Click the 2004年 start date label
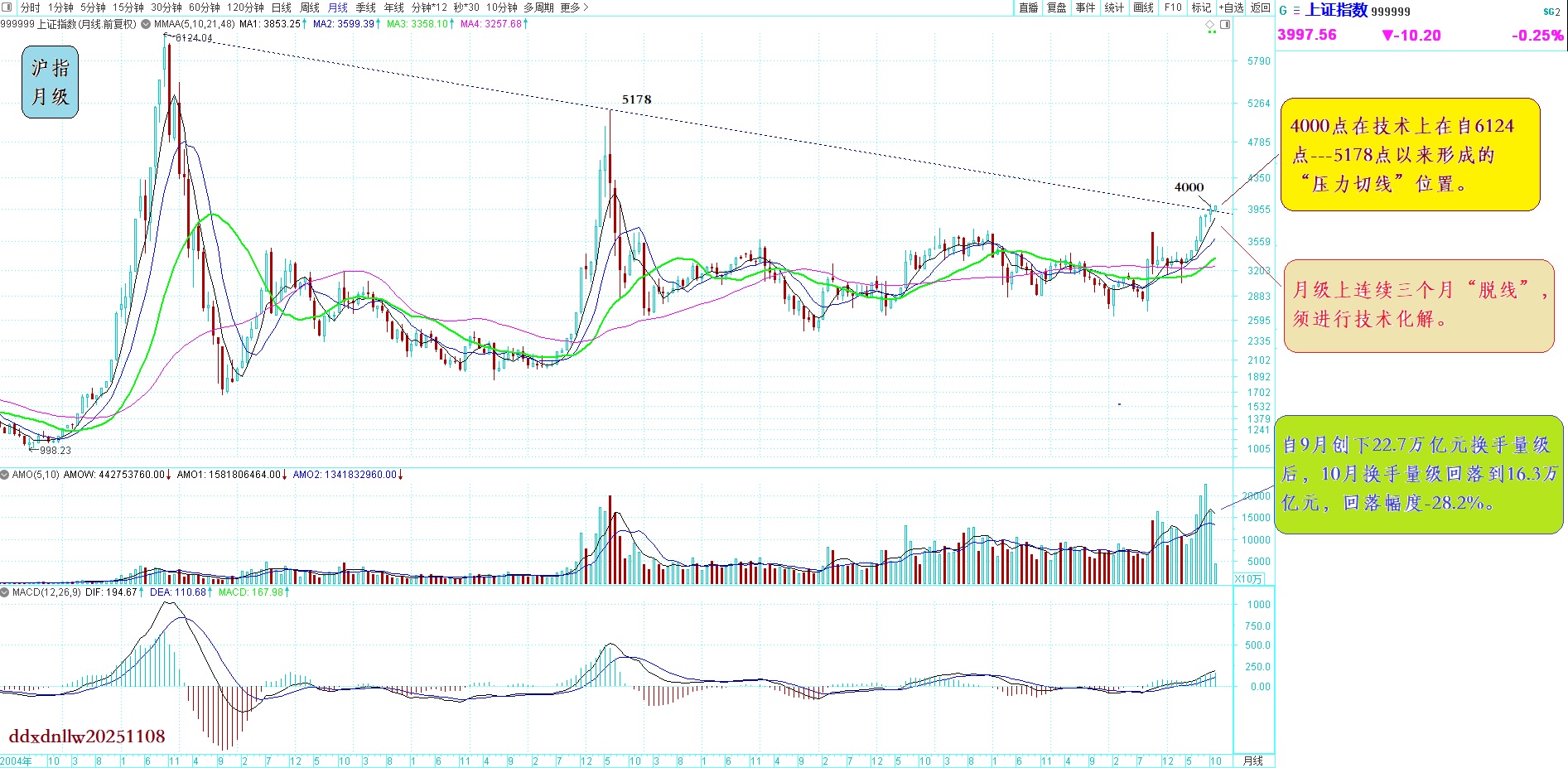 coord(17,761)
